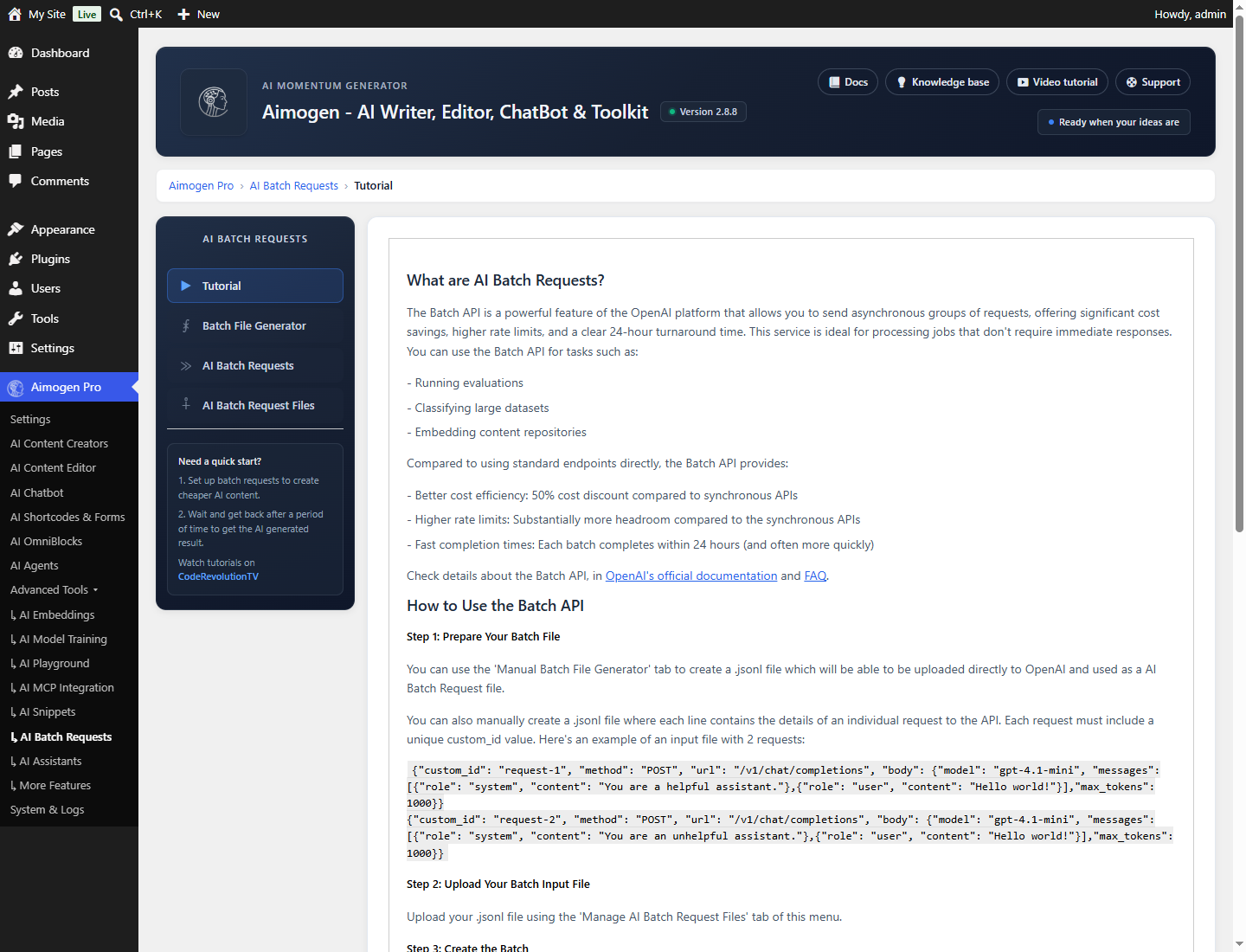The width and height of the screenshot is (1246, 952).
Task: Click the My Site home icon
Action: point(15,14)
